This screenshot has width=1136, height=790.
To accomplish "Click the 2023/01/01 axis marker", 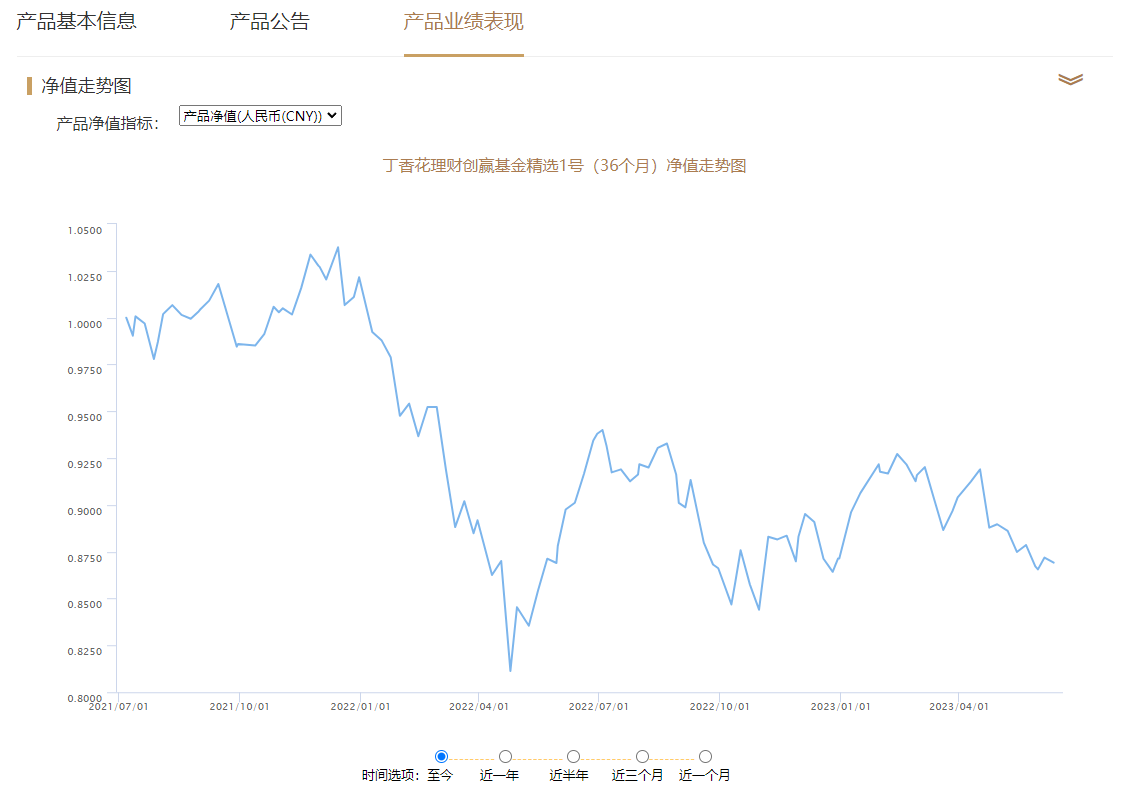I will [x=840, y=706].
